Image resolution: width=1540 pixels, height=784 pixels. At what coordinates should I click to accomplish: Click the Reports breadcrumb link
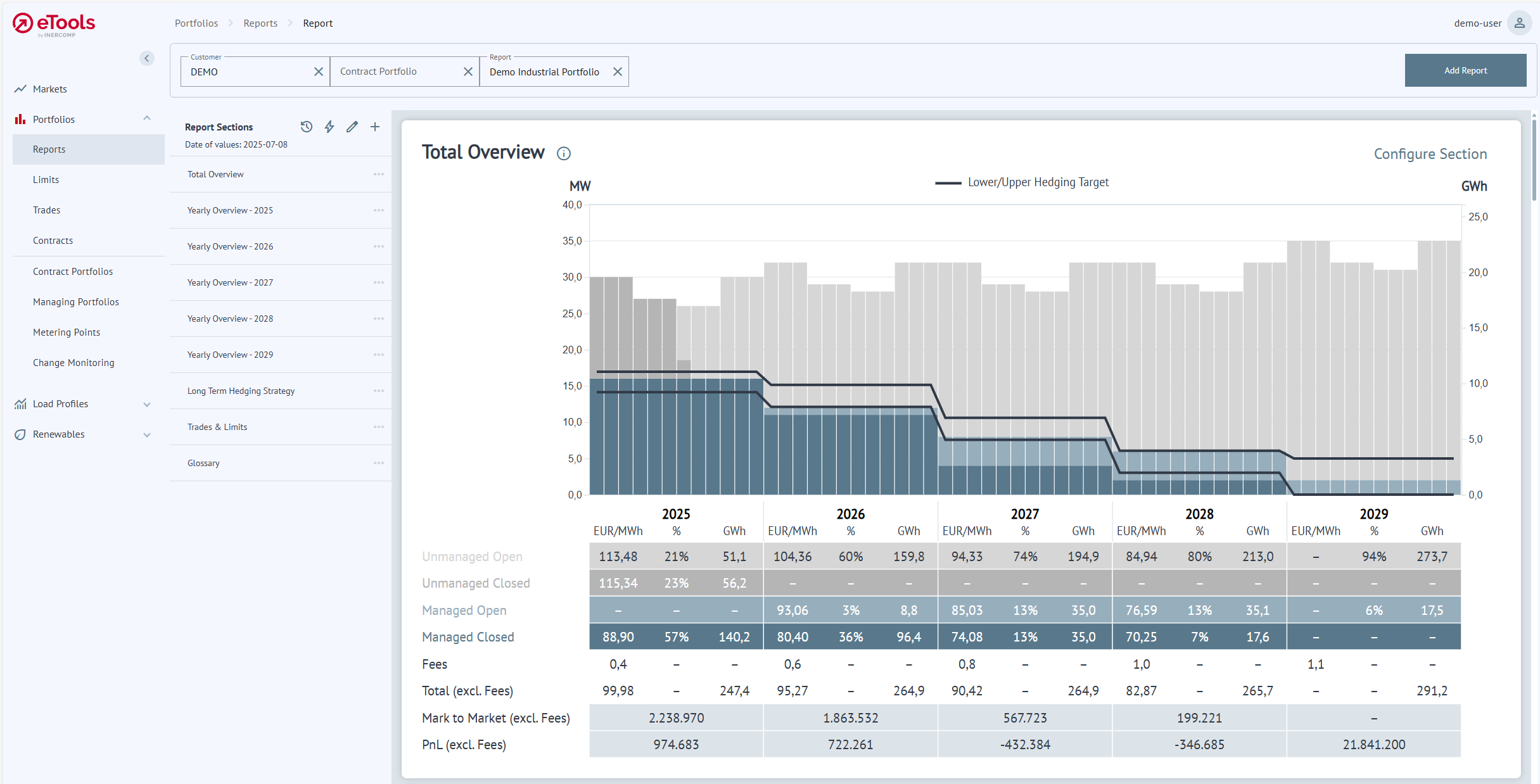pyautogui.click(x=260, y=23)
